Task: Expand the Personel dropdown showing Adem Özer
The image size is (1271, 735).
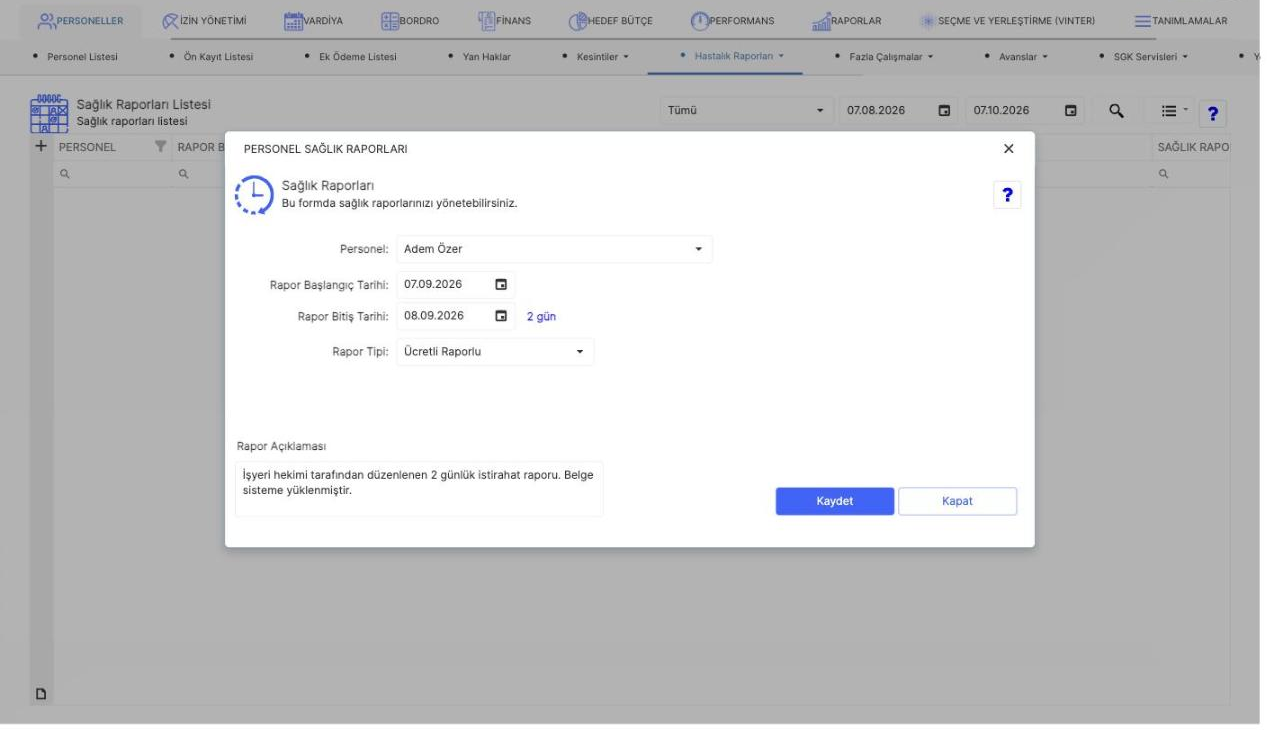Action: click(554, 249)
